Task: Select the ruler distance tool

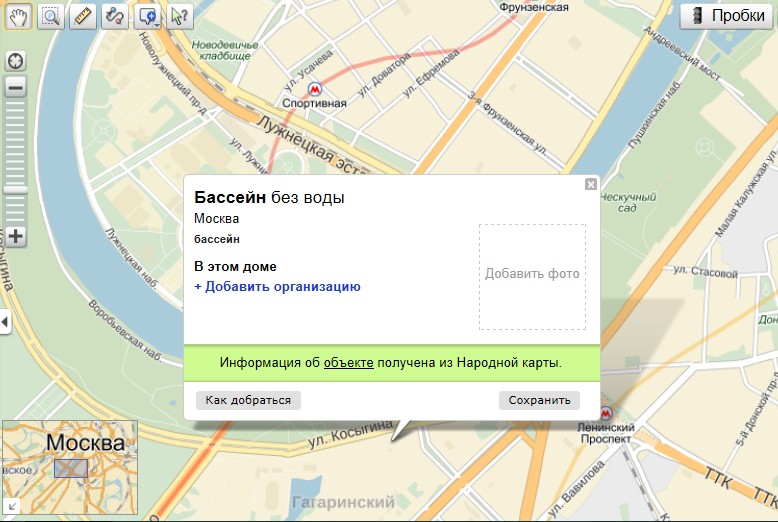Action: coord(83,17)
